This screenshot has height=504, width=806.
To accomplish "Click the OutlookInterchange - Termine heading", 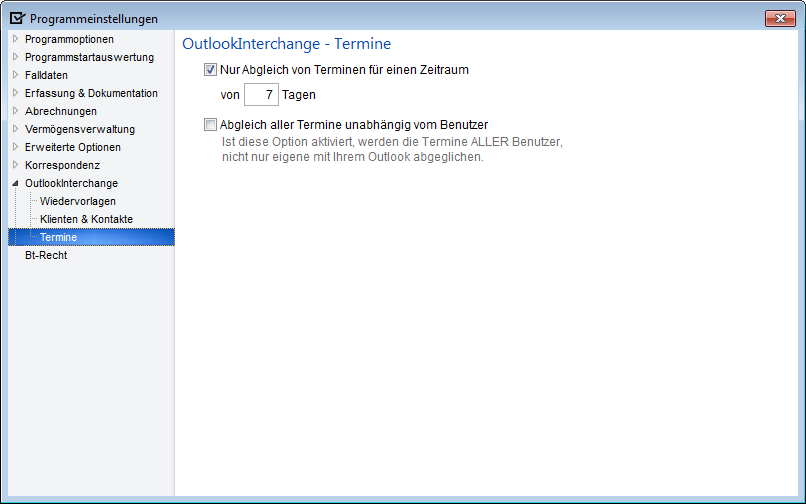I will (286, 44).
